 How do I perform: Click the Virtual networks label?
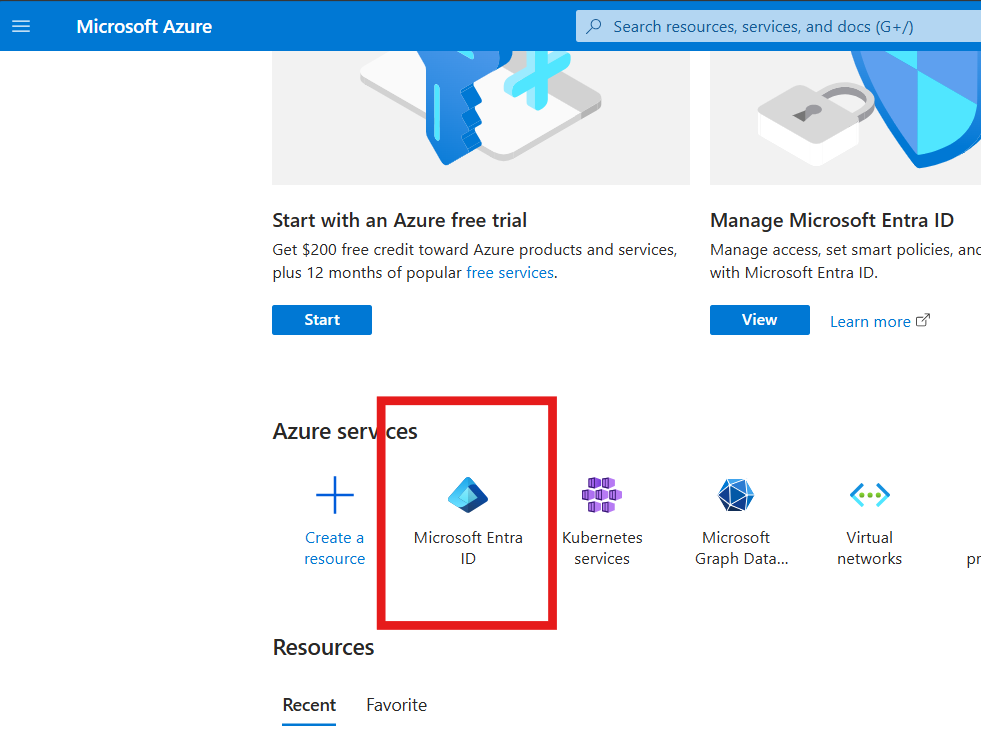[870, 548]
